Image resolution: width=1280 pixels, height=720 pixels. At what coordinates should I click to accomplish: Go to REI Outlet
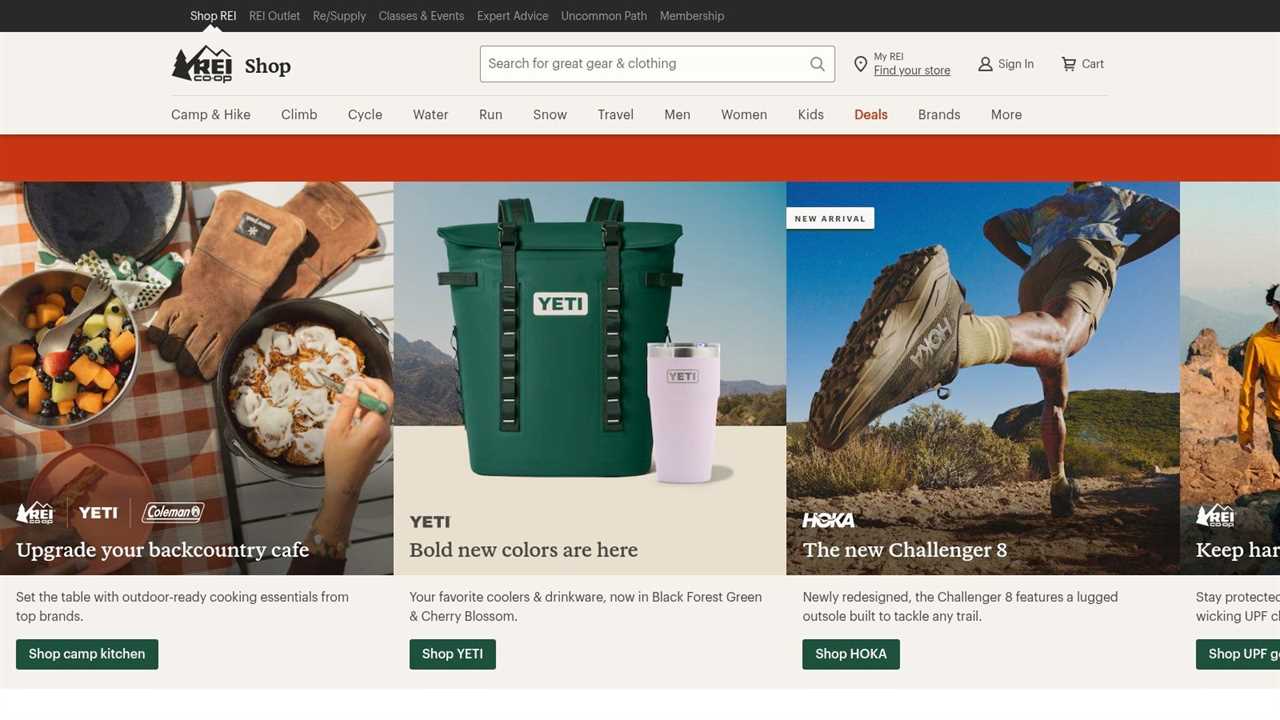(x=274, y=16)
